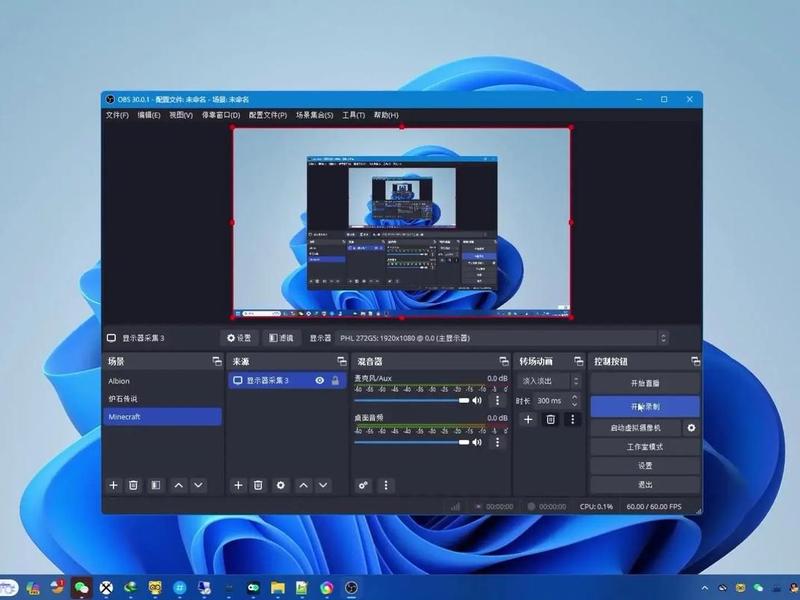Open the 停靠窗口(D) menu

pos(221,115)
